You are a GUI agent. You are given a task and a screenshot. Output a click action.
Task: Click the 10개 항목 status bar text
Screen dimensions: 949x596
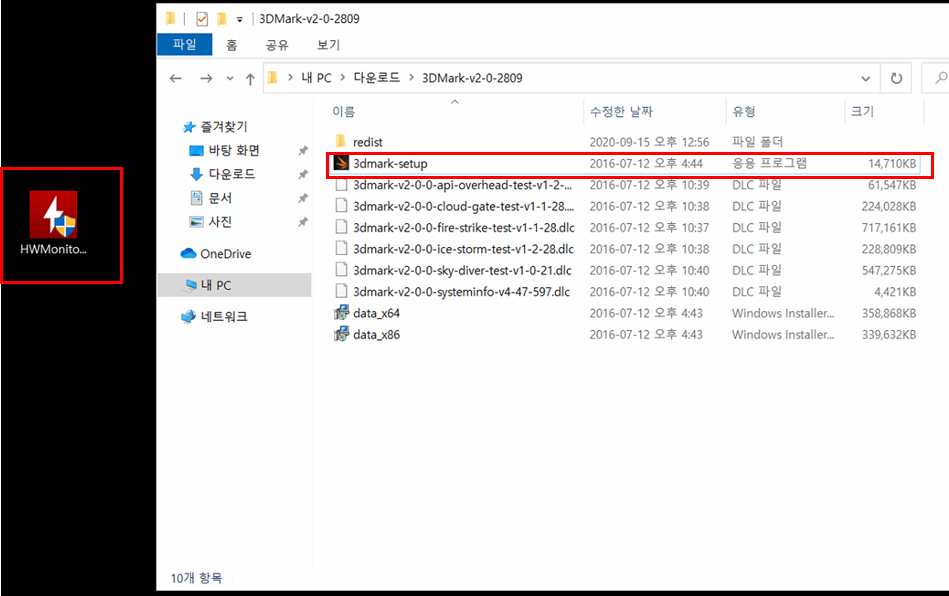196,578
